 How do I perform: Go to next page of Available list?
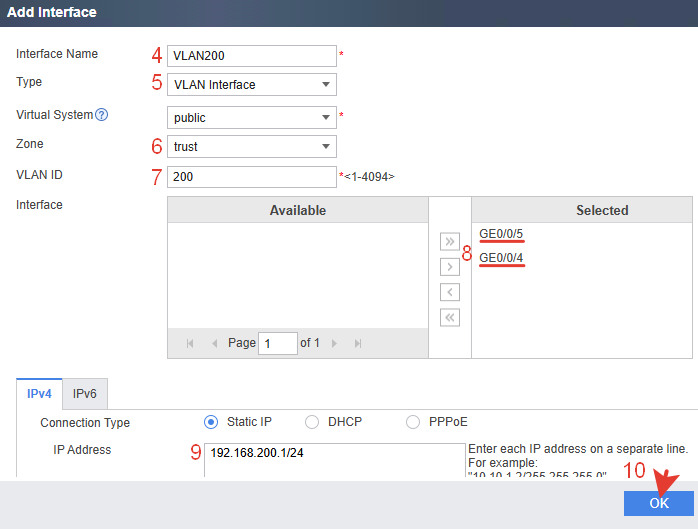pos(334,343)
